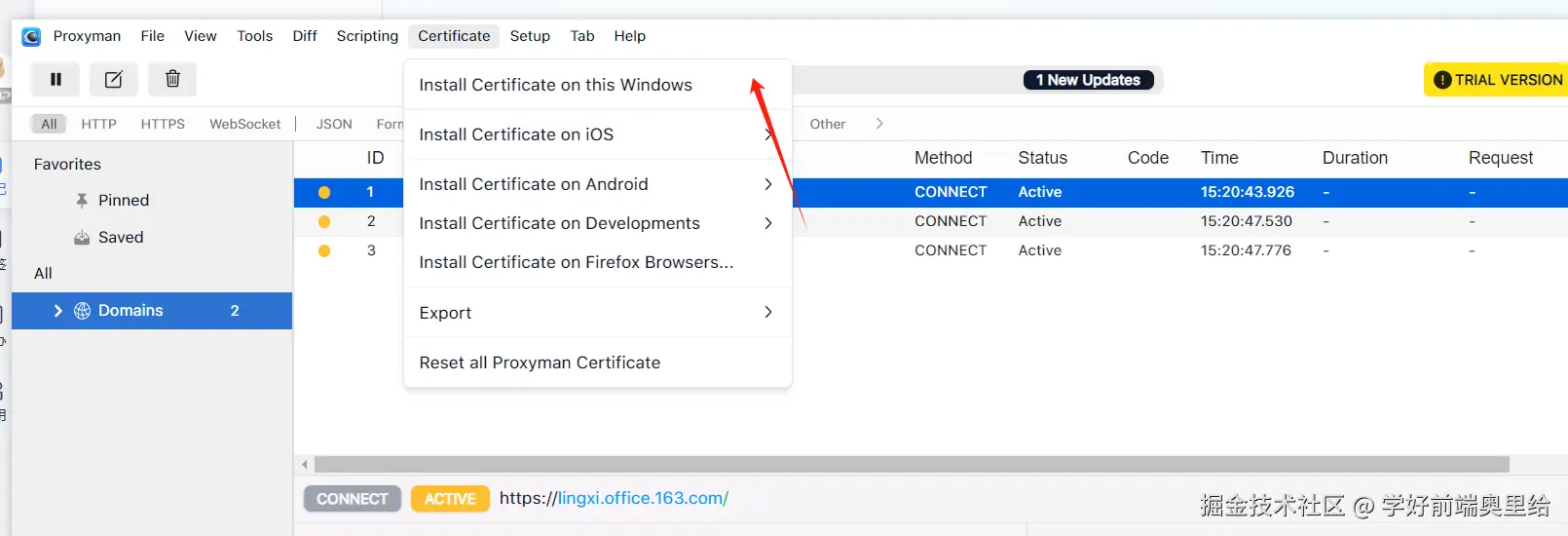The height and width of the screenshot is (536, 1568).
Task: Click the globe icon beside Domains
Action: pyautogui.click(x=83, y=311)
